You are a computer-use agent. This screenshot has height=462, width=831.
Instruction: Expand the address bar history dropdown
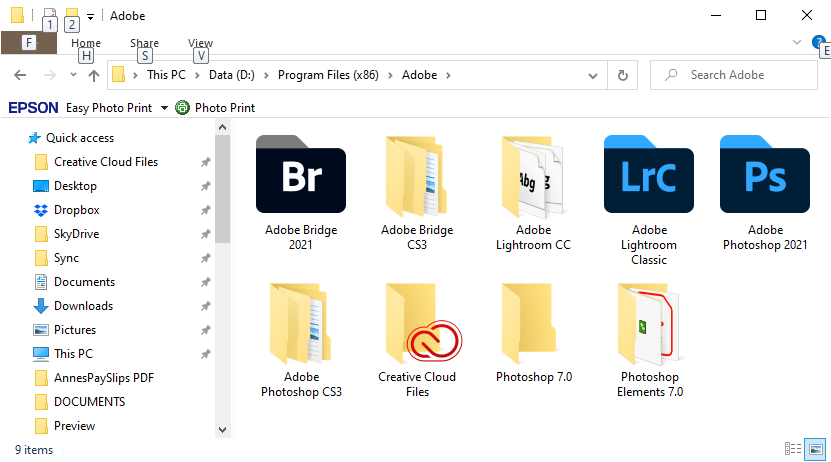coord(593,76)
